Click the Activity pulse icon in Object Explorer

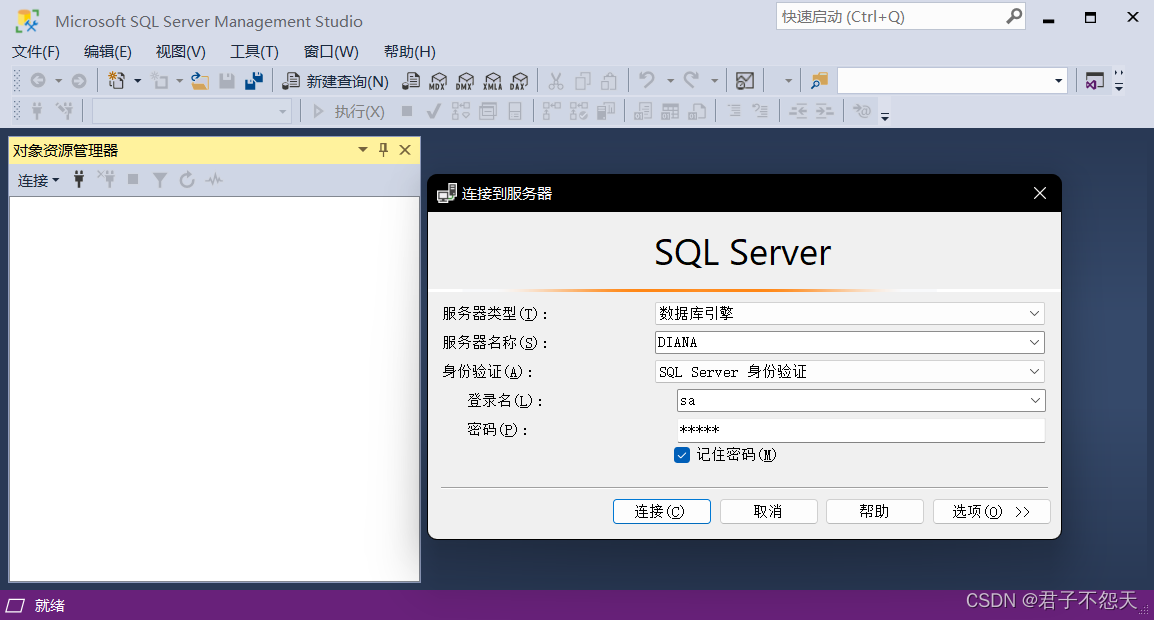(214, 179)
